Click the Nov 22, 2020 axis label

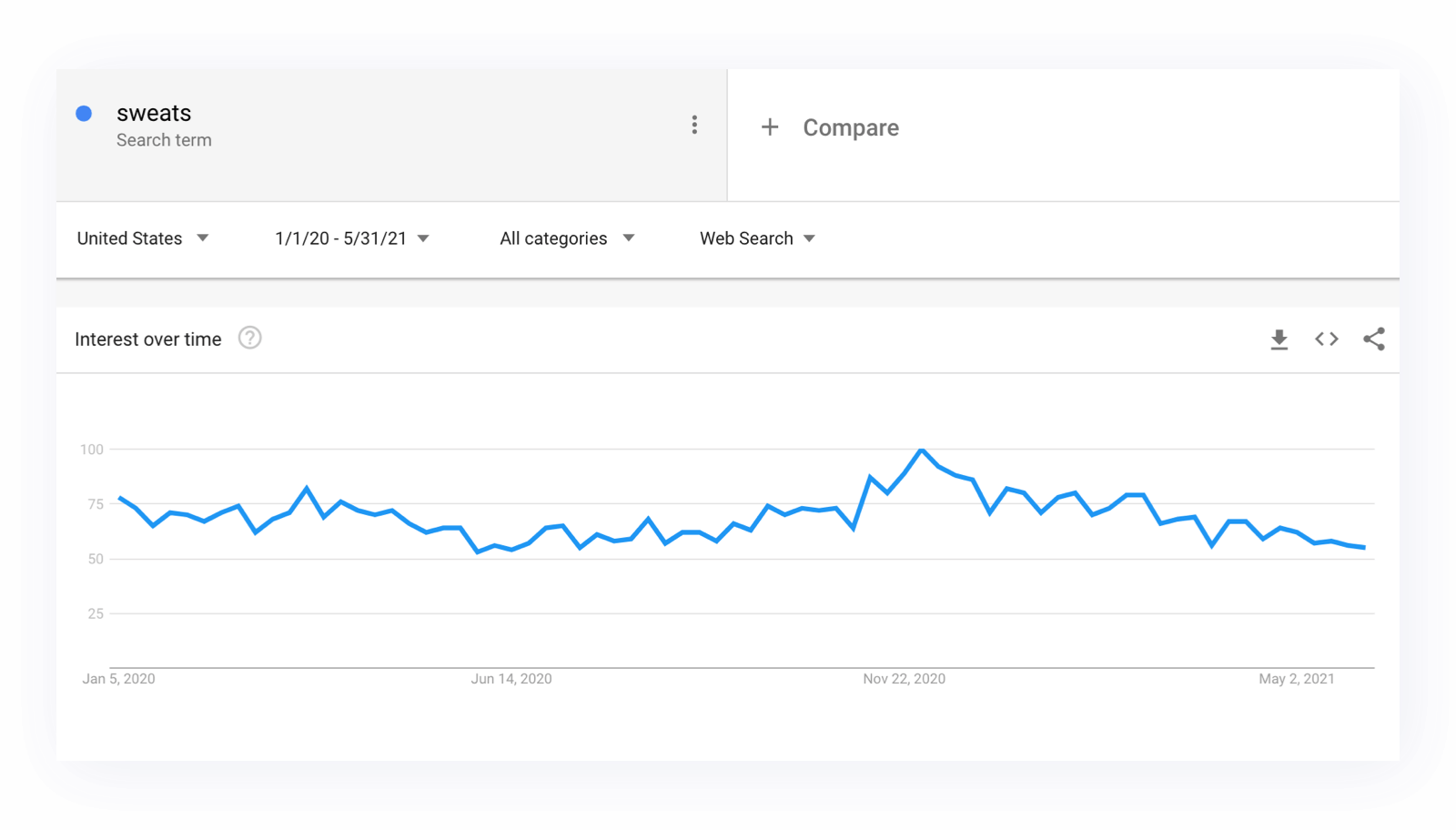pyautogui.click(x=904, y=679)
